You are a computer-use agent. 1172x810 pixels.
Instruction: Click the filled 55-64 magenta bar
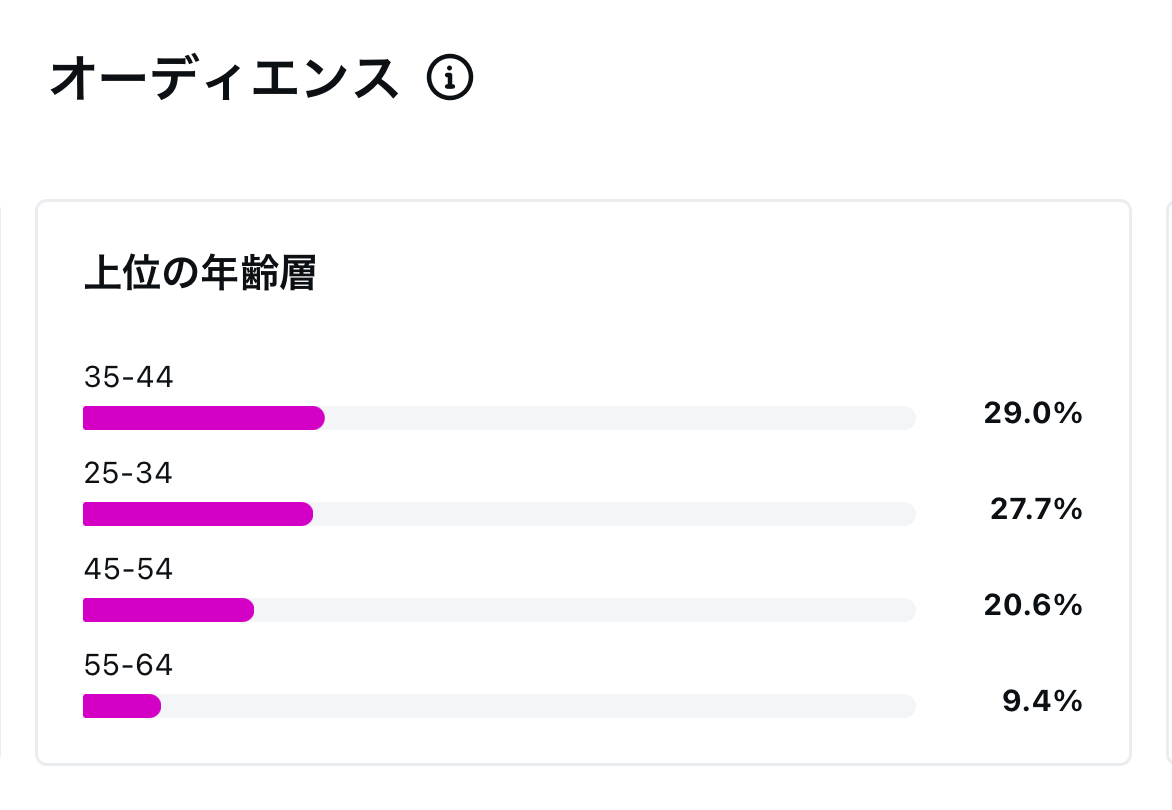click(x=122, y=706)
